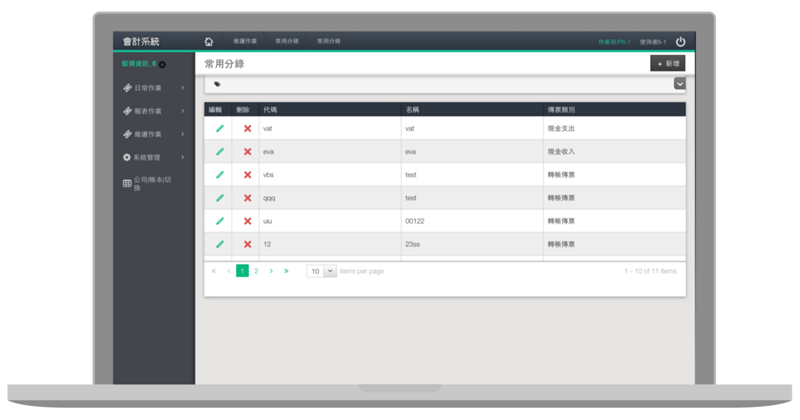
Task: Open 公司(帳本)切換 in the sidebar
Action: tap(153, 184)
